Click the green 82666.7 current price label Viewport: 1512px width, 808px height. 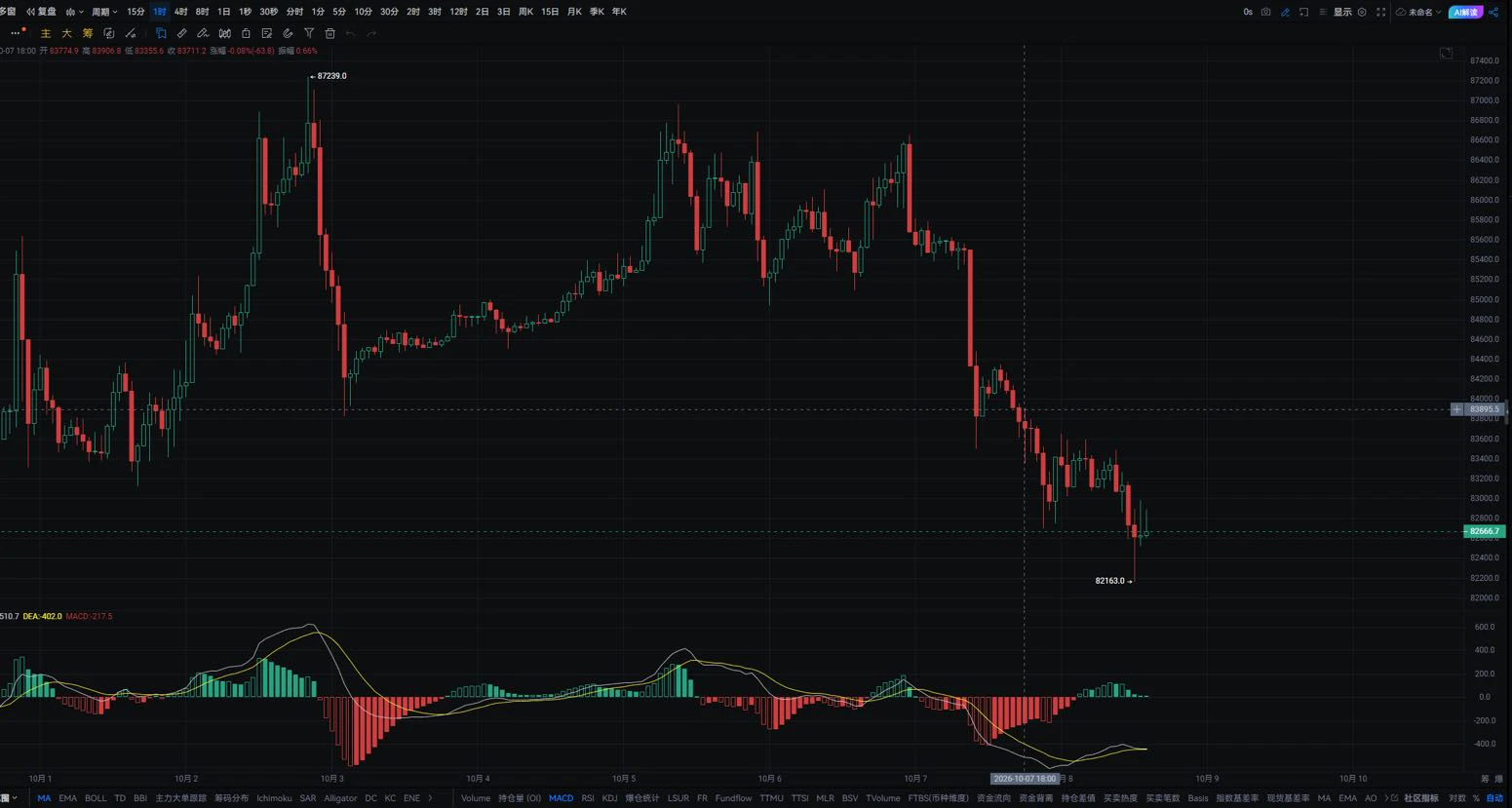1485,531
